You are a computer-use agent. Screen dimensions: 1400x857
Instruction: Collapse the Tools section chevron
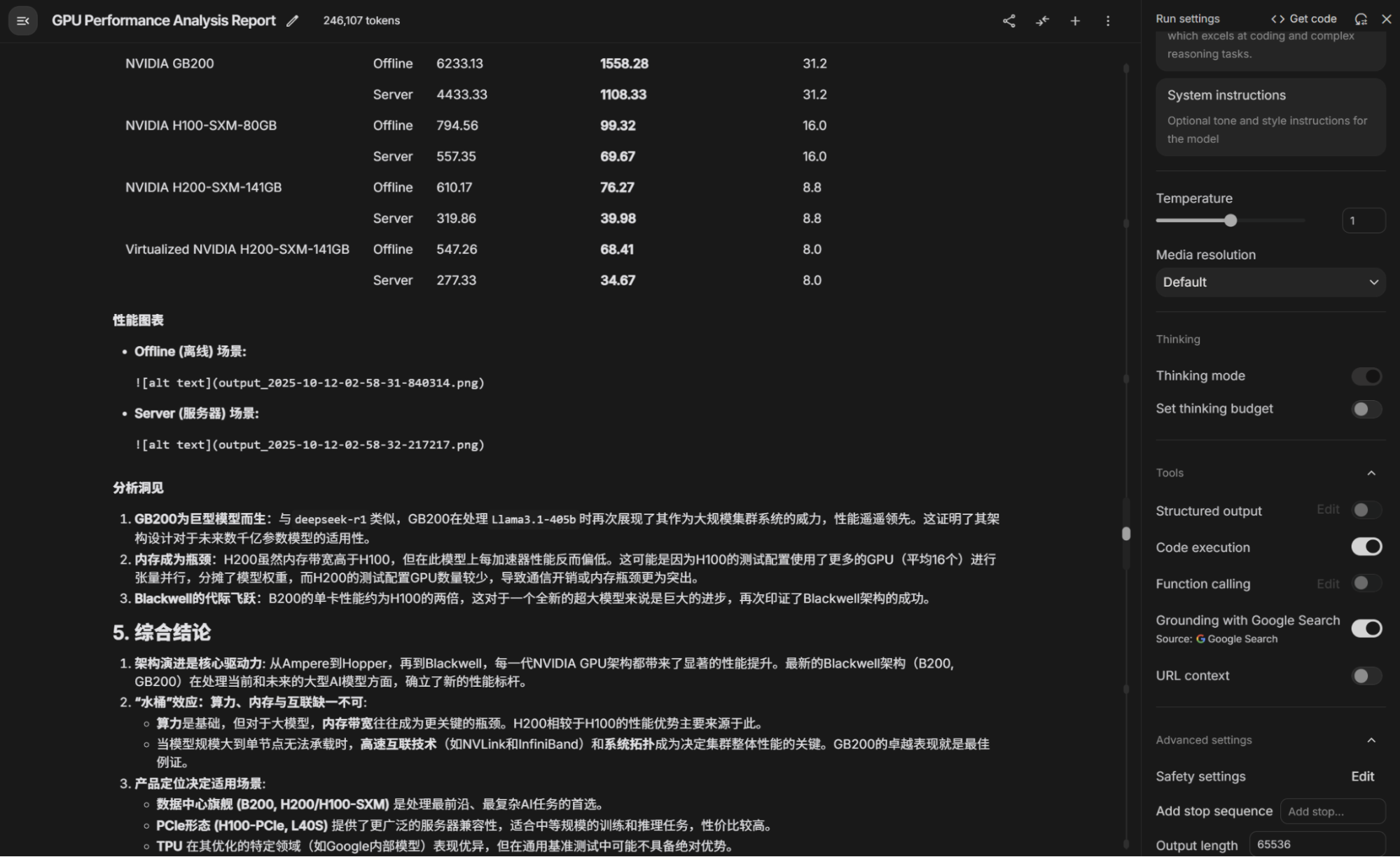(x=1371, y=473)
